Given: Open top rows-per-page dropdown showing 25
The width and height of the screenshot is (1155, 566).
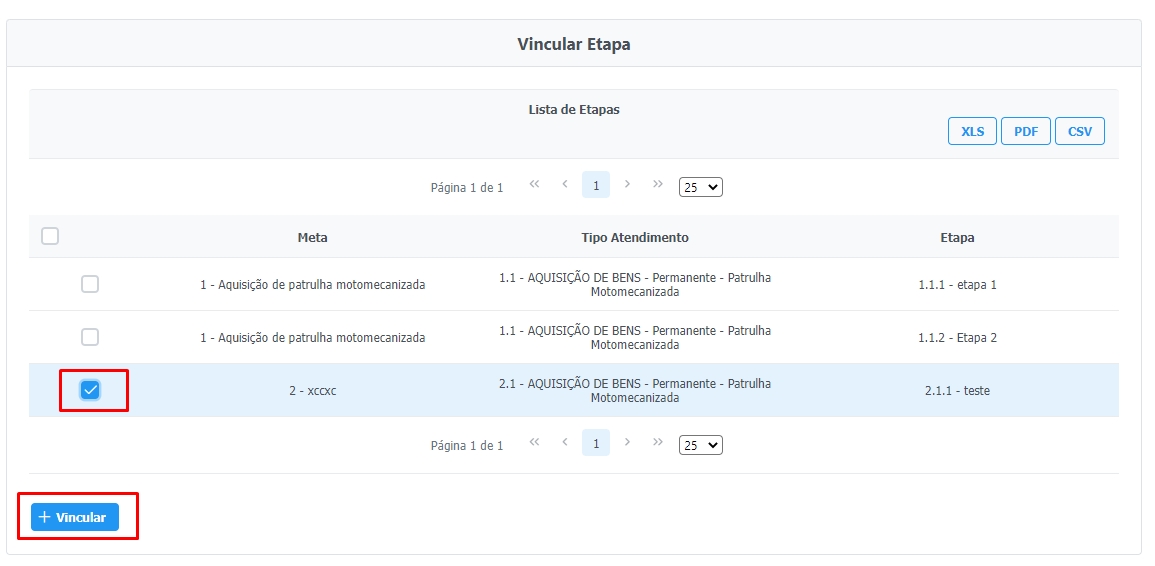Looking at the screenshot, I should (x=700, y=187).
